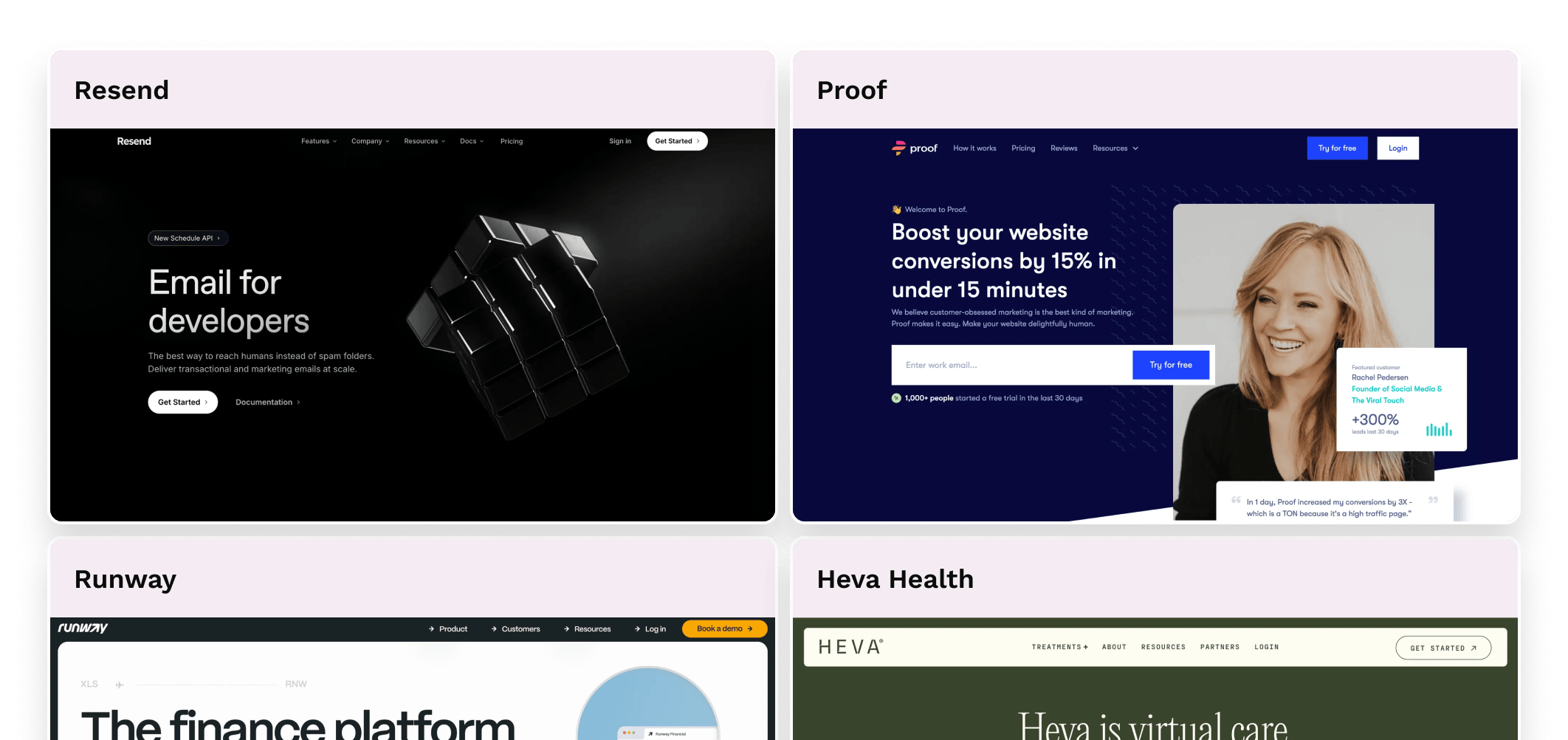Click the Enter work email field

click(1012, 365)
